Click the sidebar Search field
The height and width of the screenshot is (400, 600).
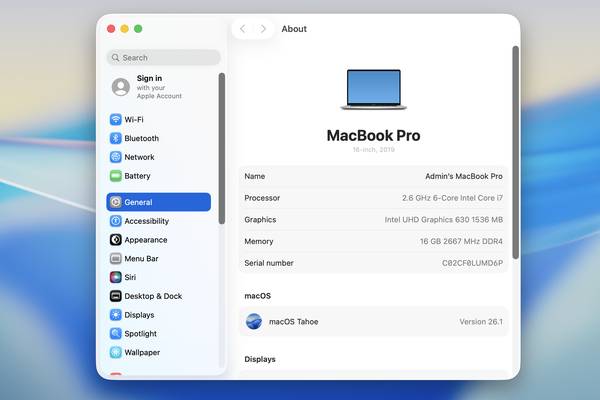pos(163,58)
